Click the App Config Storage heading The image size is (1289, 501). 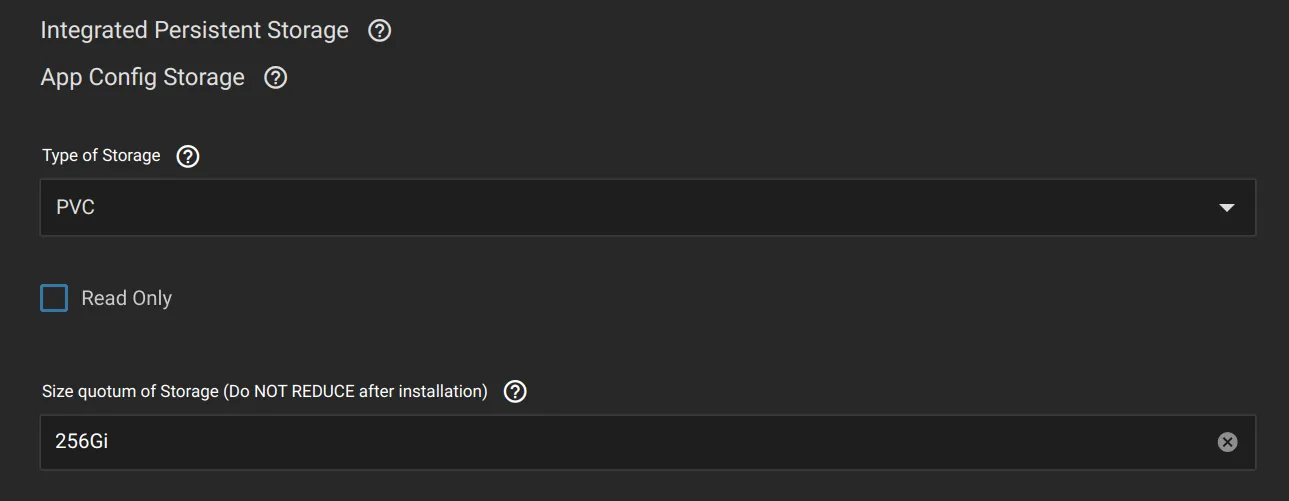point(142,78)
